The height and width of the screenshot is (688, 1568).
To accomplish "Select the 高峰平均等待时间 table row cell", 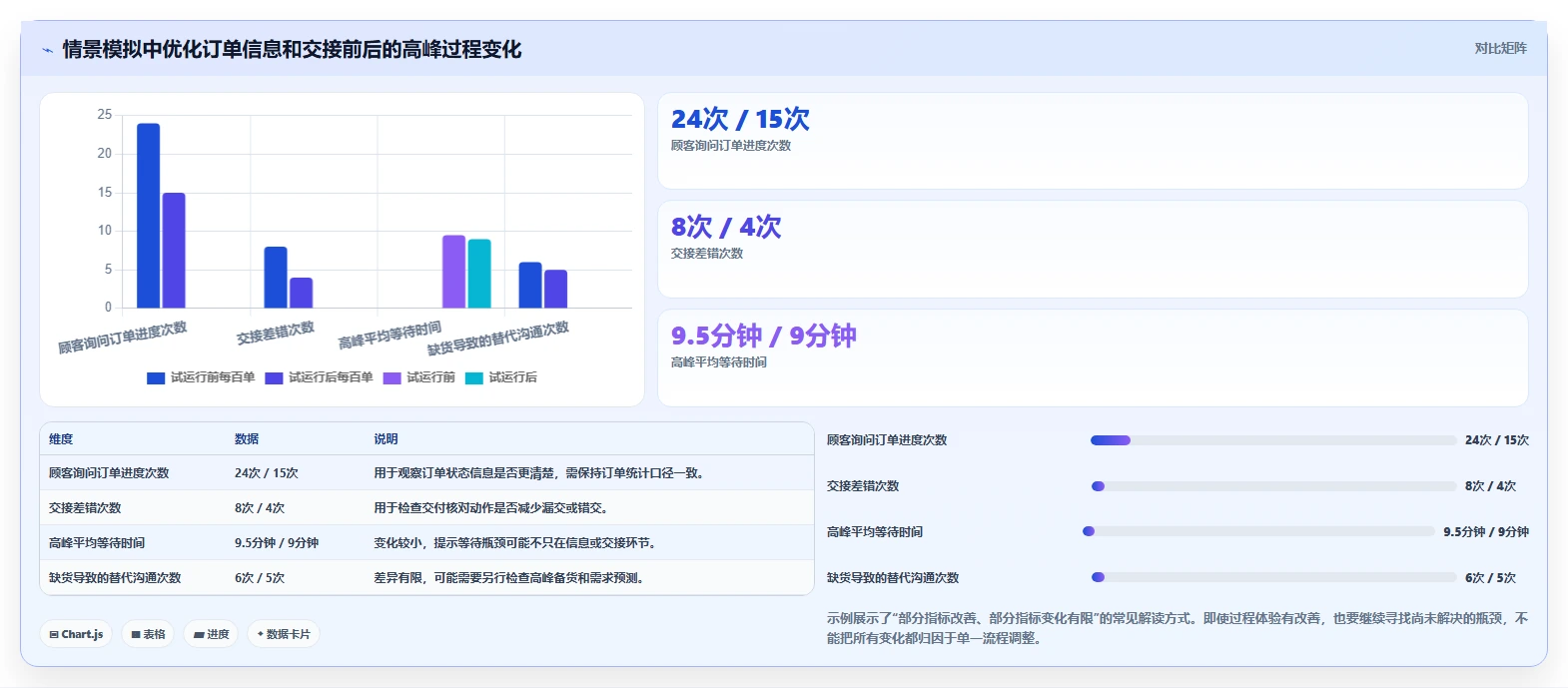I will [x=97, y=543].
